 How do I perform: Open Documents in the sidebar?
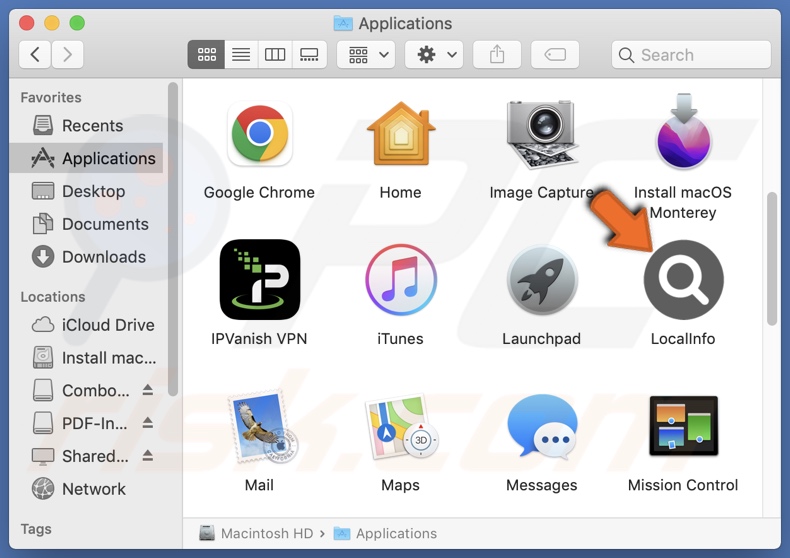tap(86, 224)
